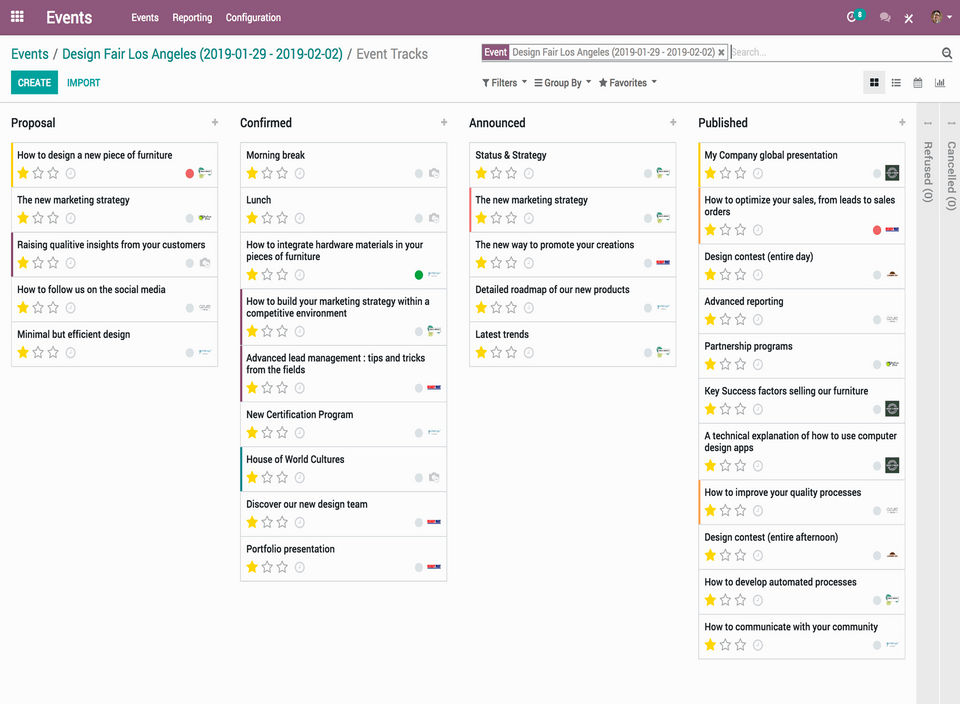This screenshot has width=960, height=704.
Task: Set second star on Advanced reporting
Action: click(725, 320)
